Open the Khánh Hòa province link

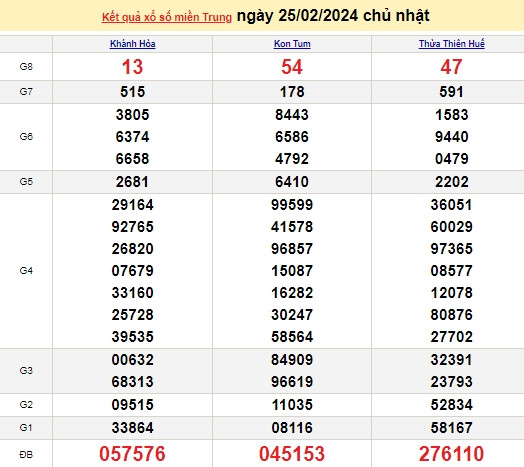click(x=133, y=44)
